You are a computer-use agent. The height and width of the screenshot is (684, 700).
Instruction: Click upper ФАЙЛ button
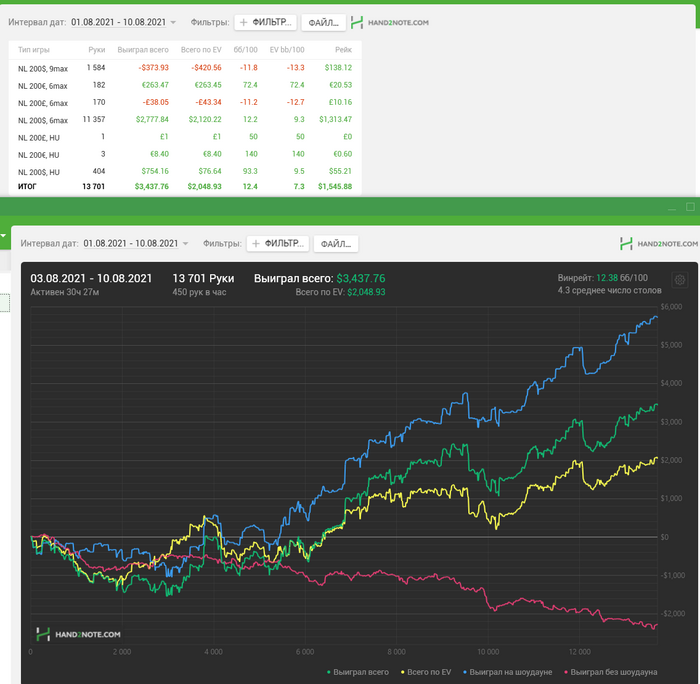pos(324,22)
